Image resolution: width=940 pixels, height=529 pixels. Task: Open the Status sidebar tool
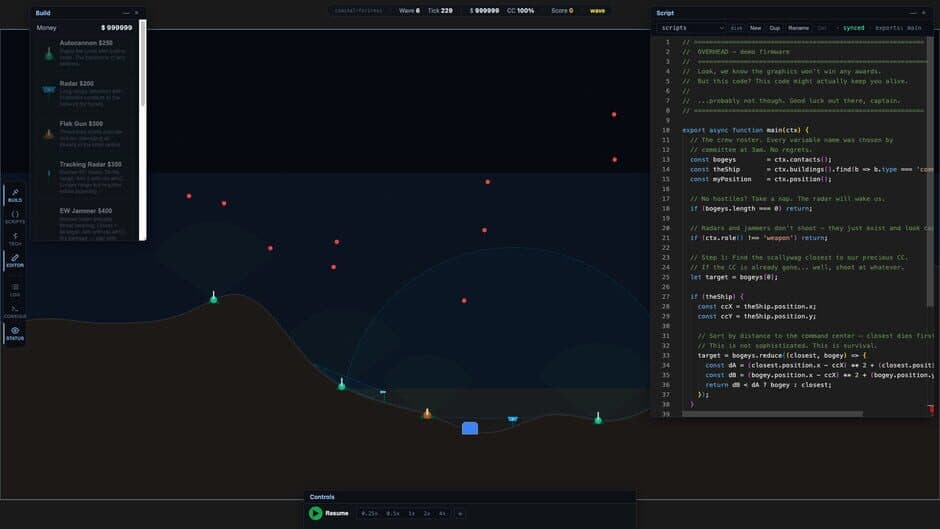click(x=15, y=334)
